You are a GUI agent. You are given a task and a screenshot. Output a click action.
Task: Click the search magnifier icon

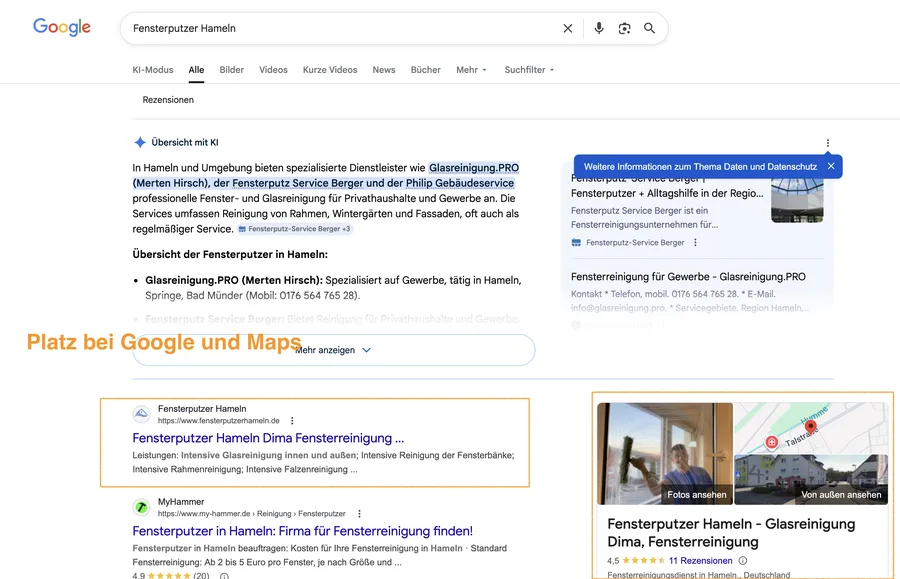point(650,28)
